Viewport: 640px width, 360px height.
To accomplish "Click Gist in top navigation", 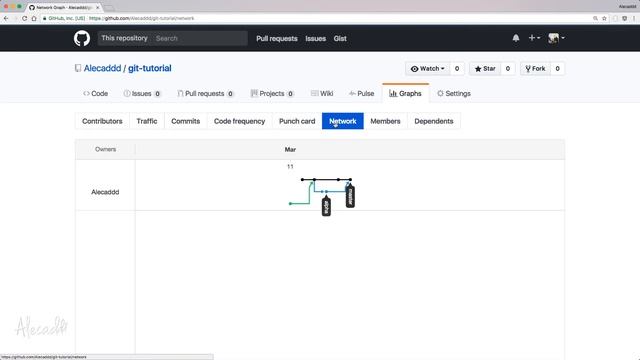I will pos(340,38).
